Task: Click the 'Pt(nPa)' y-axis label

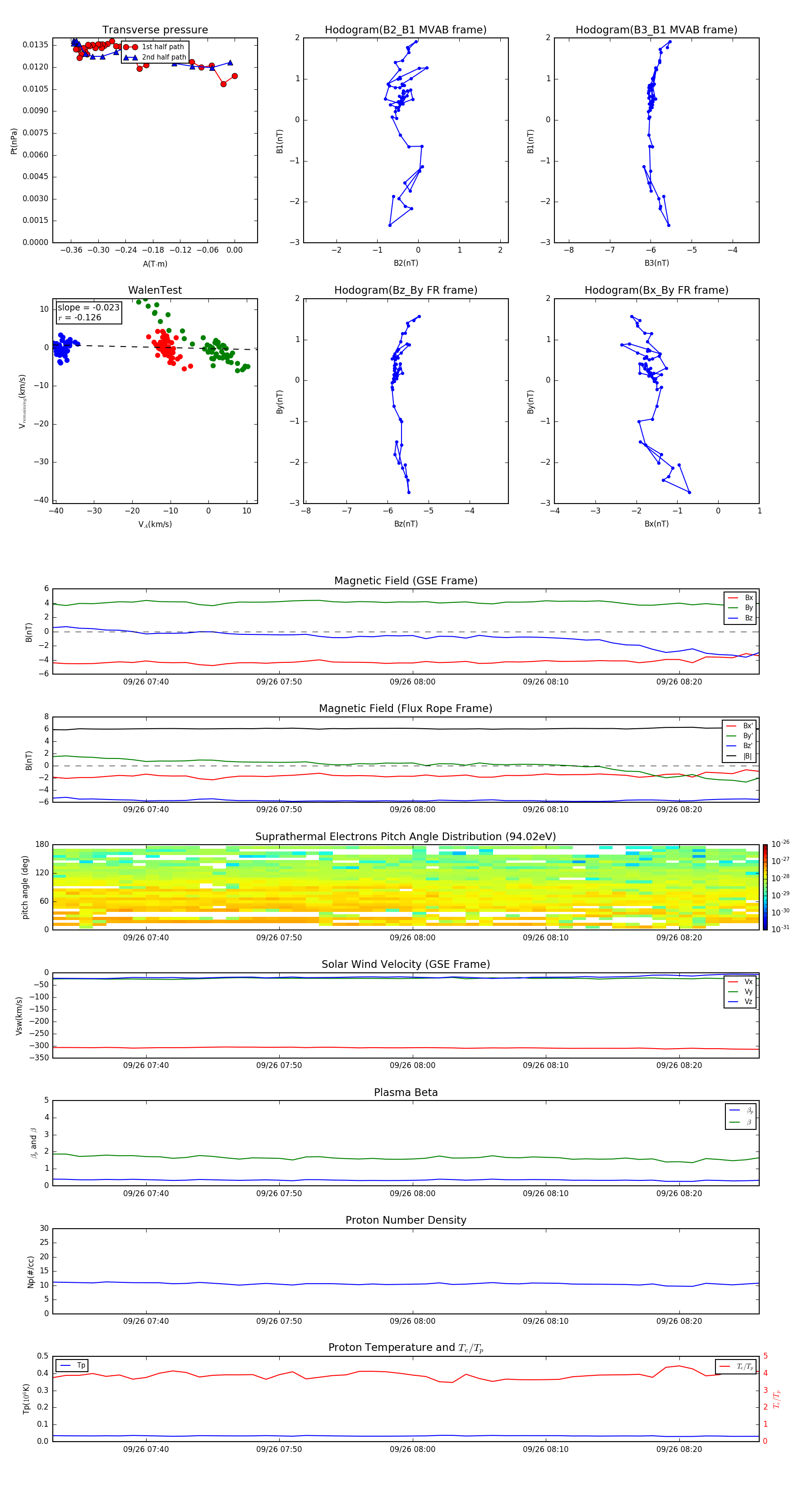Action: (14, 141)
